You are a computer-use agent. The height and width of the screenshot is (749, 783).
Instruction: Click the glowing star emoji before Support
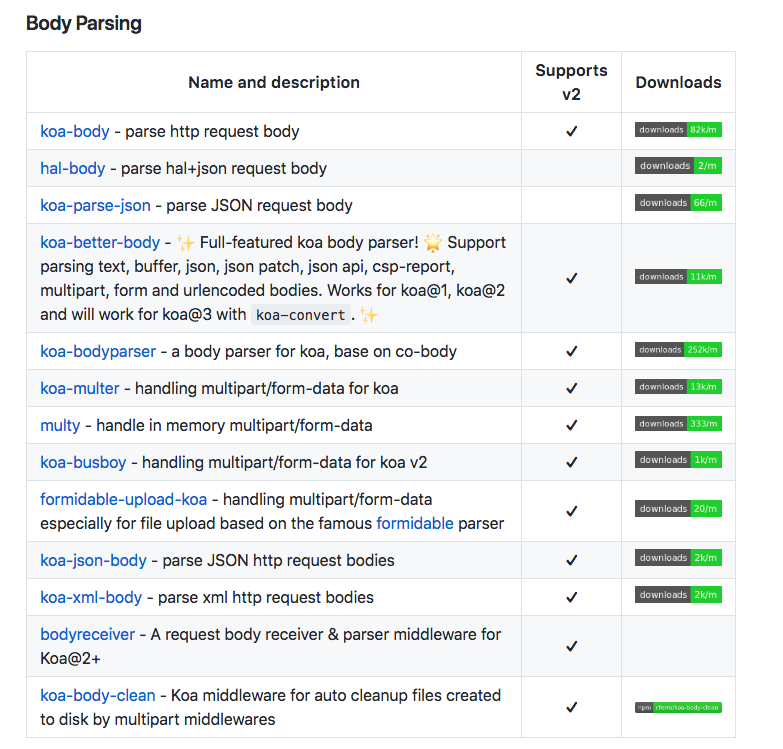[x=432, y=243]
